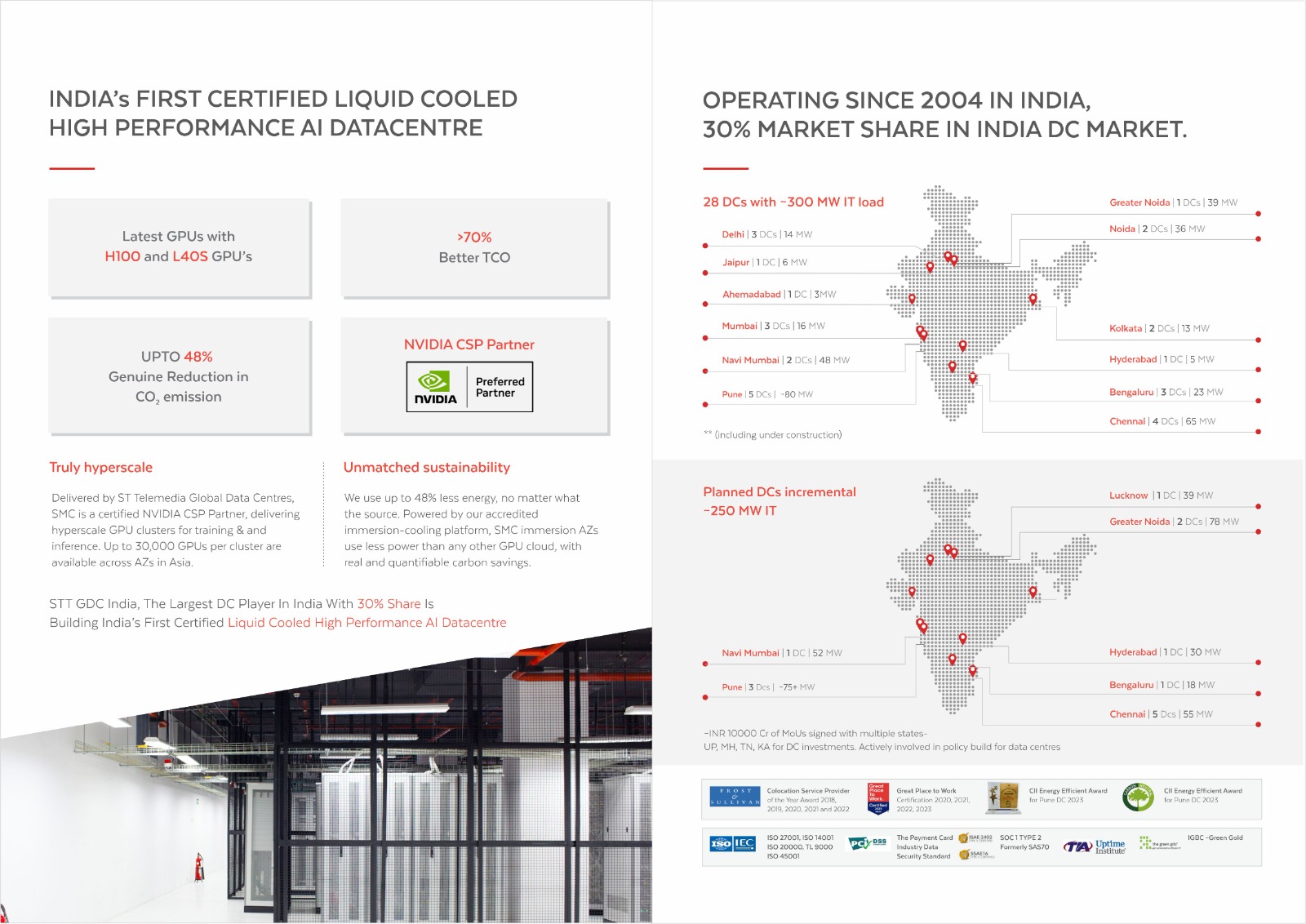Select the 'Latest GPUs with H100 and L40S' card
This screenshot has height=924, width=1306.
(179, 247)
